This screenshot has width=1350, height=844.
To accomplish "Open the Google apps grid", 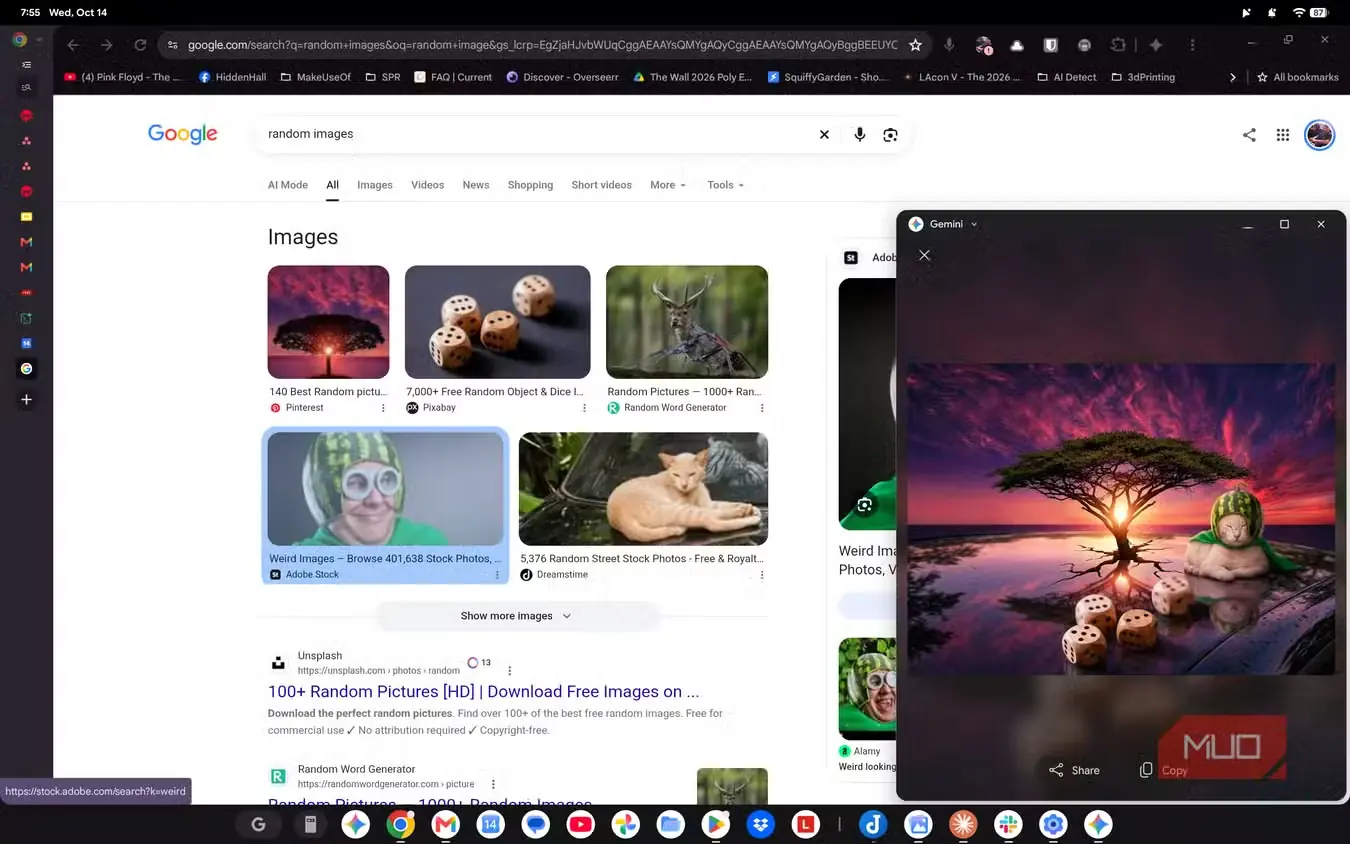I will pyautogui.click(x=1283, y=135).
